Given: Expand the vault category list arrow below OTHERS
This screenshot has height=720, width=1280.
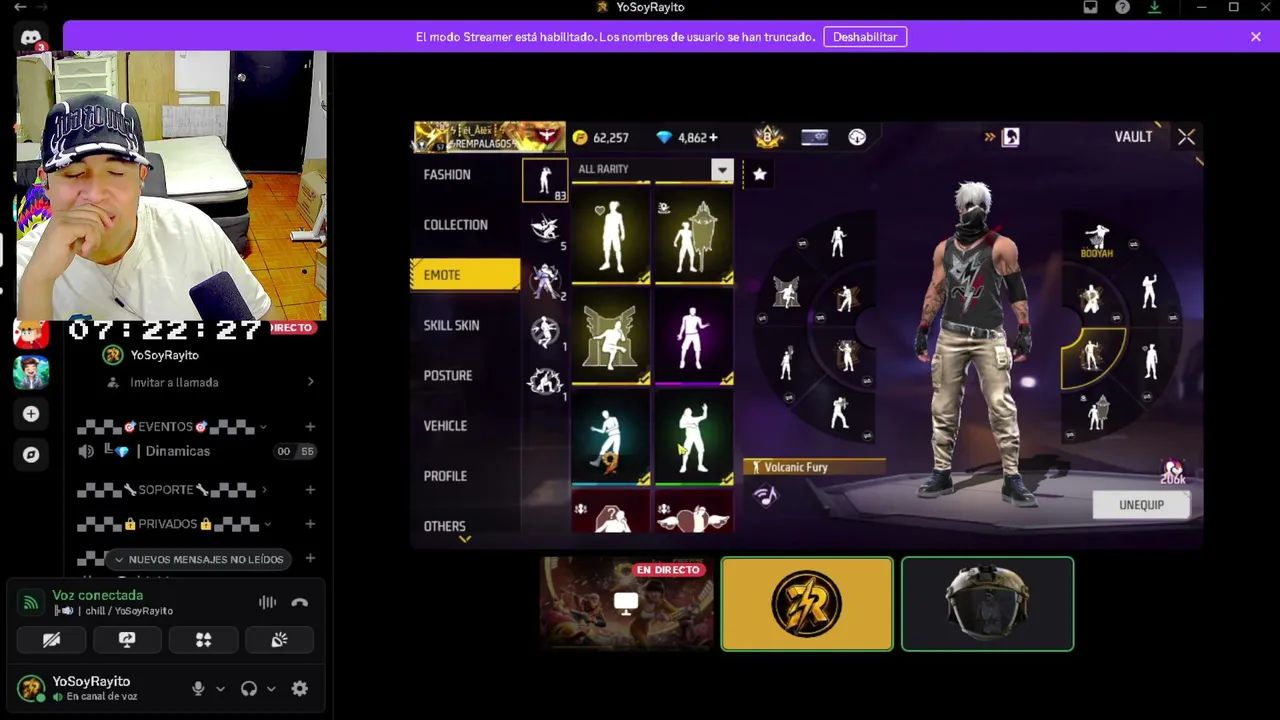Looking at the screenshot, I should (465, 540).
